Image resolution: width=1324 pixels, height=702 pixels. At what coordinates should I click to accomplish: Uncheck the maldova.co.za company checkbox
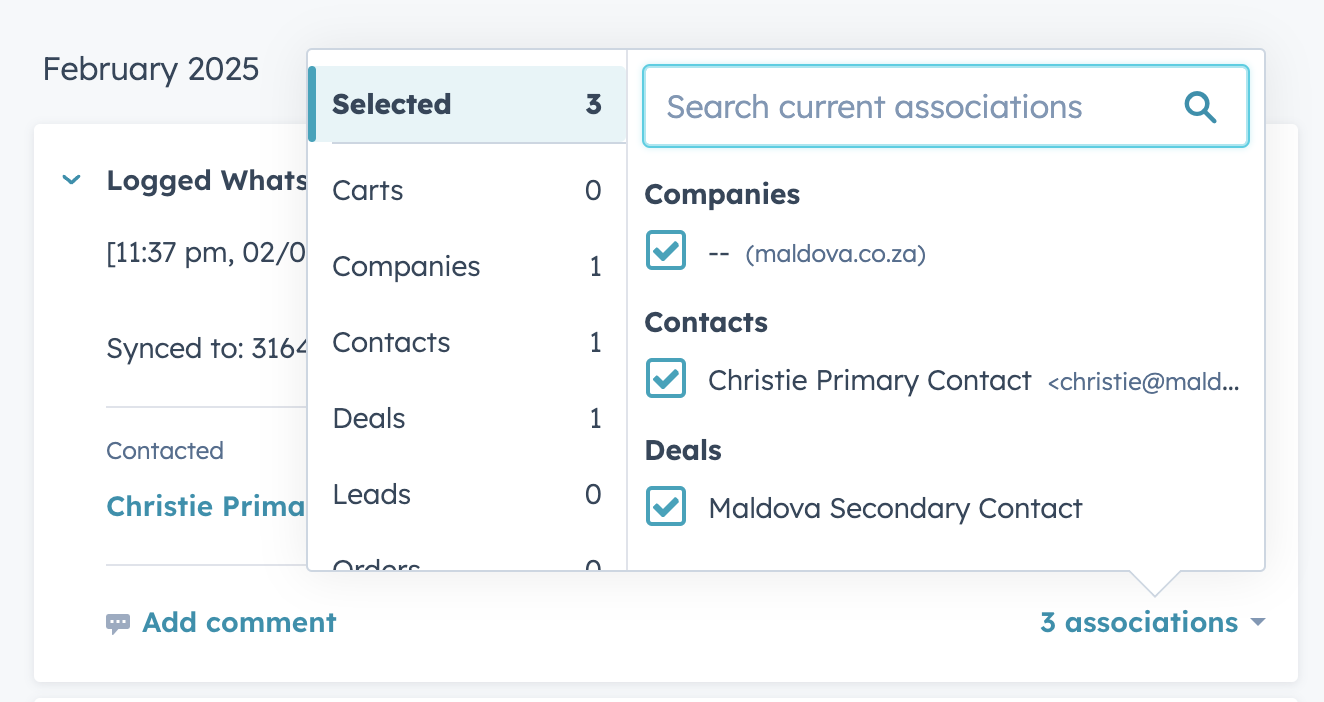coord(666,250)
